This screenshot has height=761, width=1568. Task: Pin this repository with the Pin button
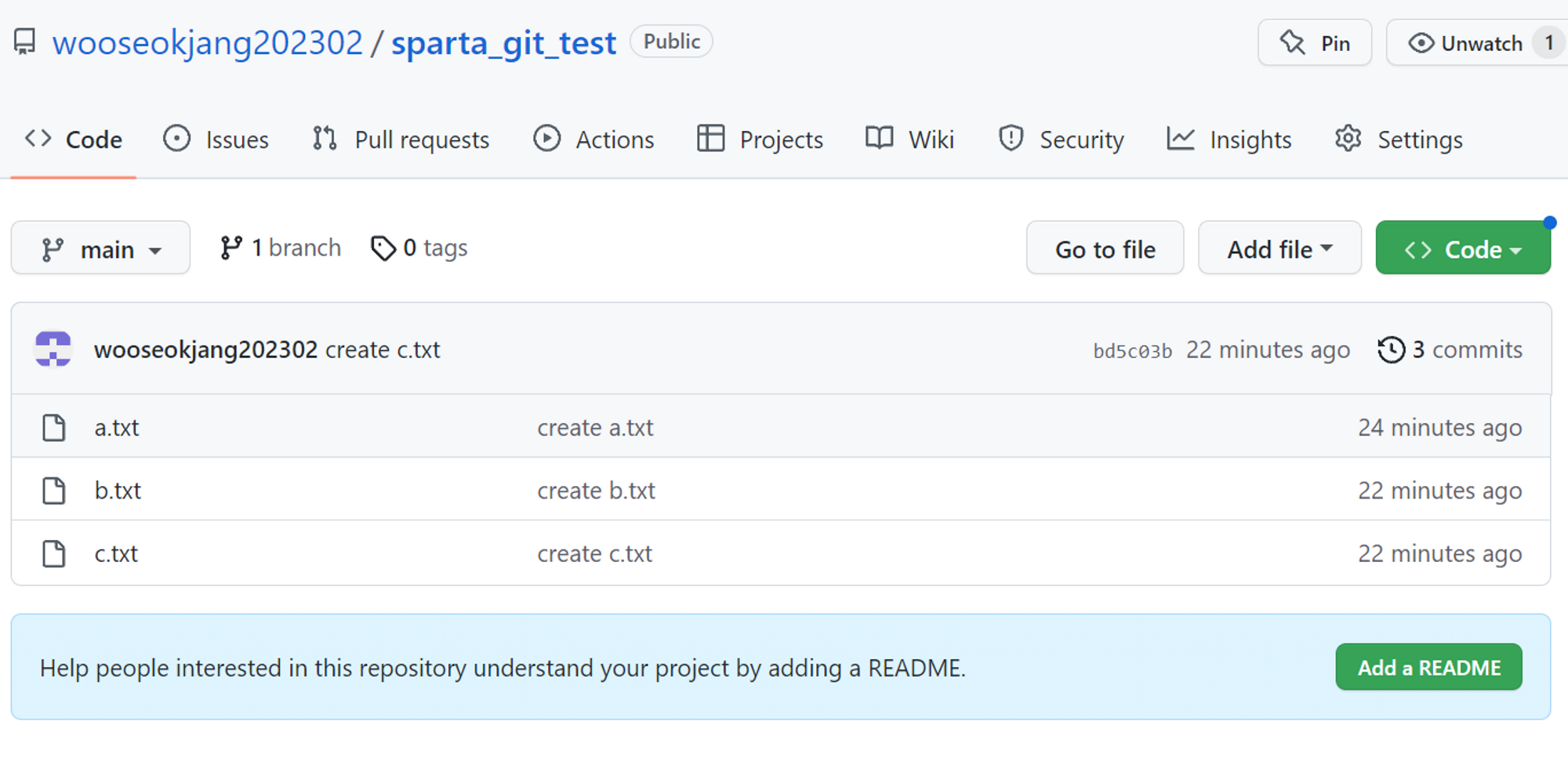pos(1315,43)
